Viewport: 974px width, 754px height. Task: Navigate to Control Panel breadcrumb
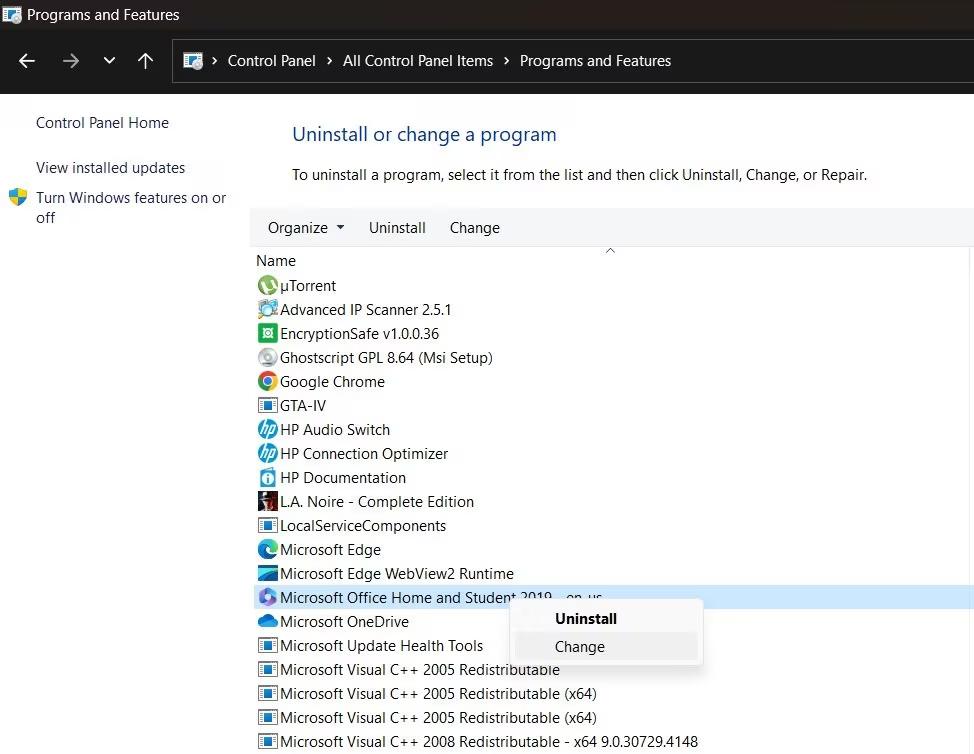click(271, 61)
